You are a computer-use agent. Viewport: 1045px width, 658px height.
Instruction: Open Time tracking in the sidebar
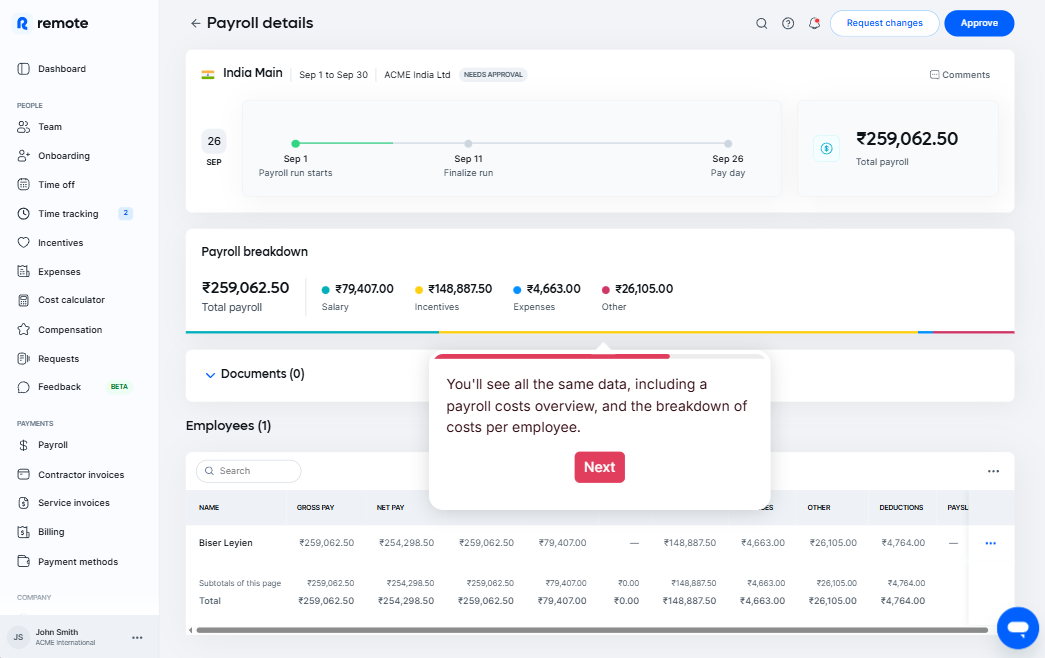pos(68,214)
